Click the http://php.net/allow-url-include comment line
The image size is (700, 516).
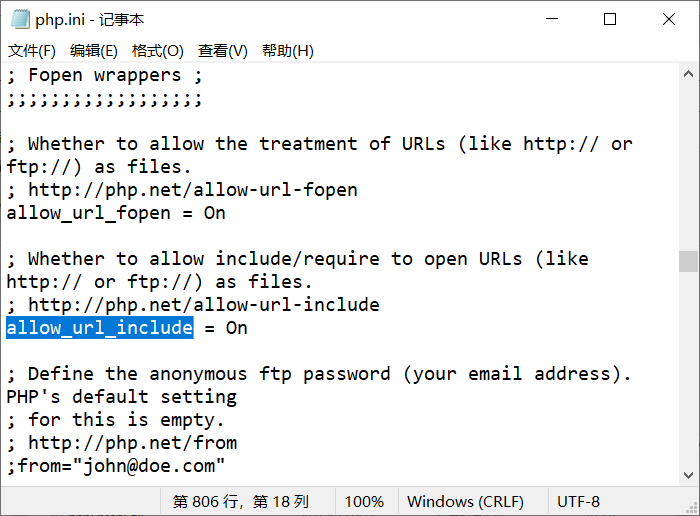tap(193, 305)
